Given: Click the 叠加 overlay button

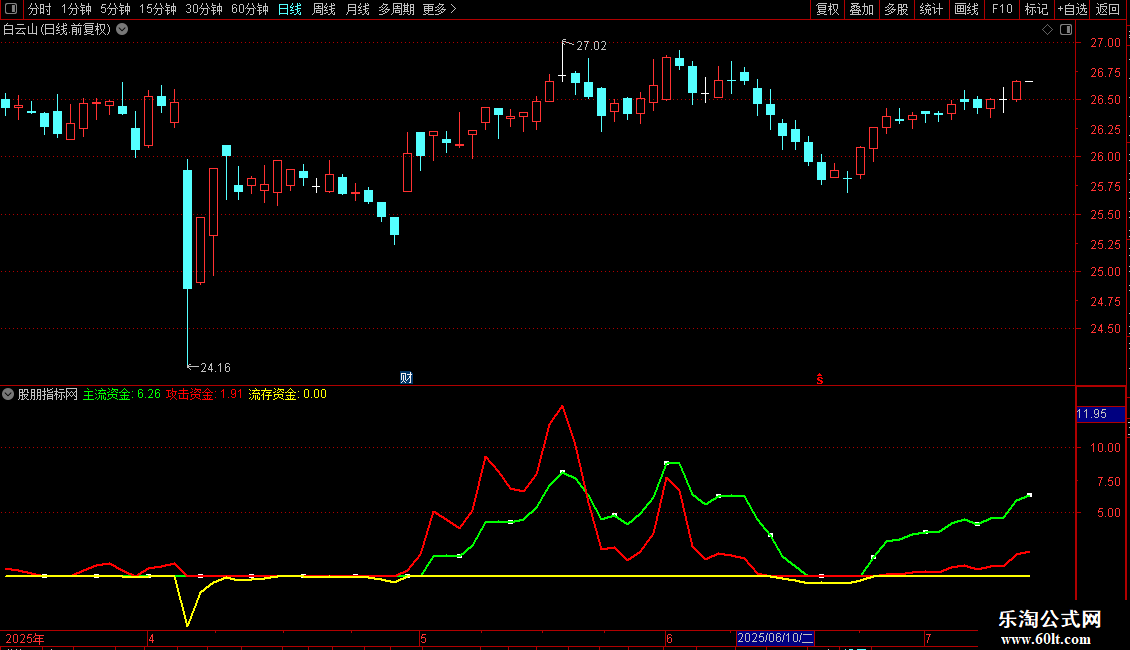Looking at the screenshot, I should [862, 9].
